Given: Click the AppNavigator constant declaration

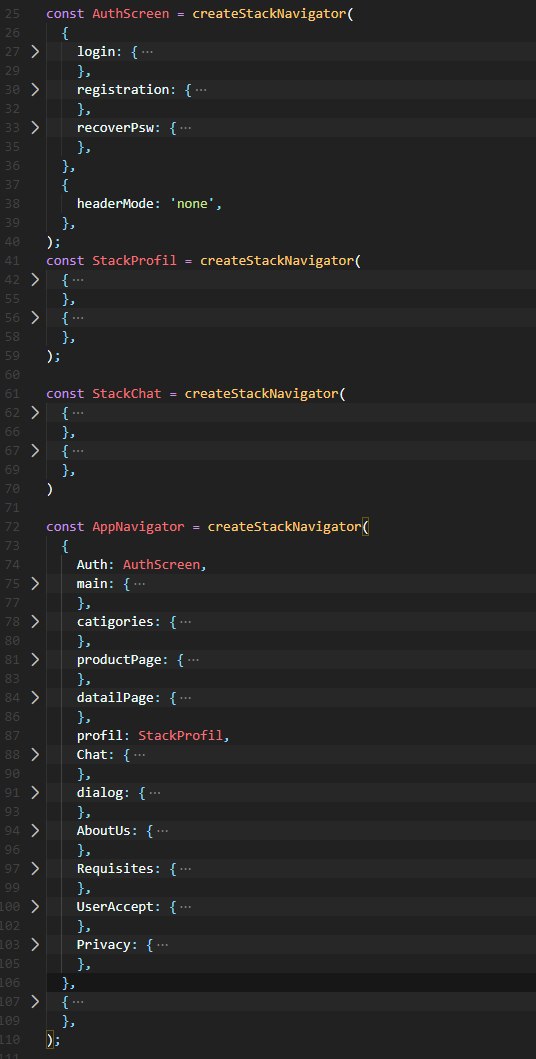Looking at the screenshot, I should 138,526.
